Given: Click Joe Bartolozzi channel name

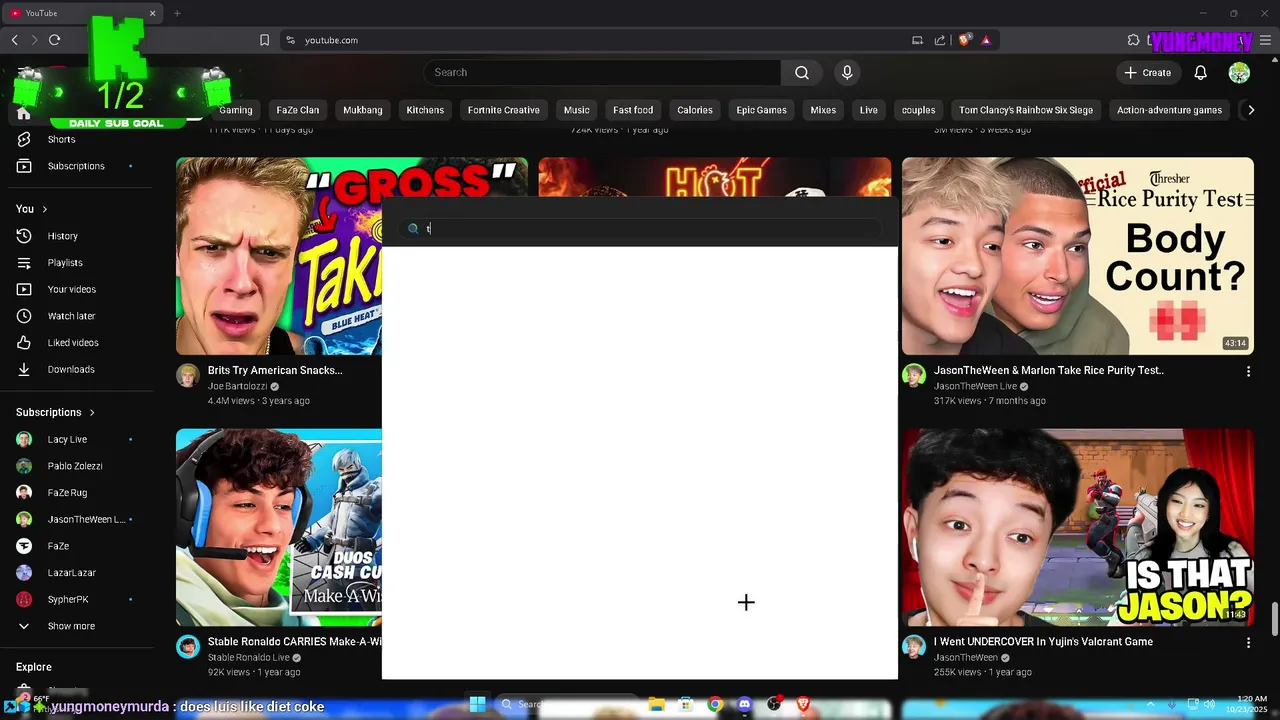Looking at the screenshot, I should point(237,386).
